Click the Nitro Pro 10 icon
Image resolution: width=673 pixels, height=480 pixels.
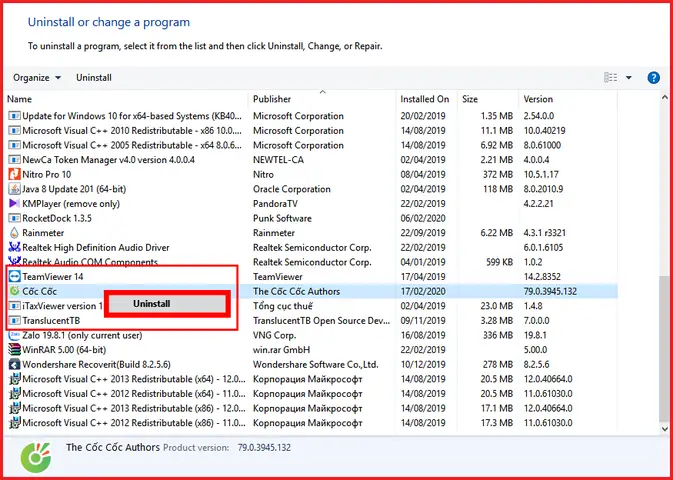pos(15,175)
